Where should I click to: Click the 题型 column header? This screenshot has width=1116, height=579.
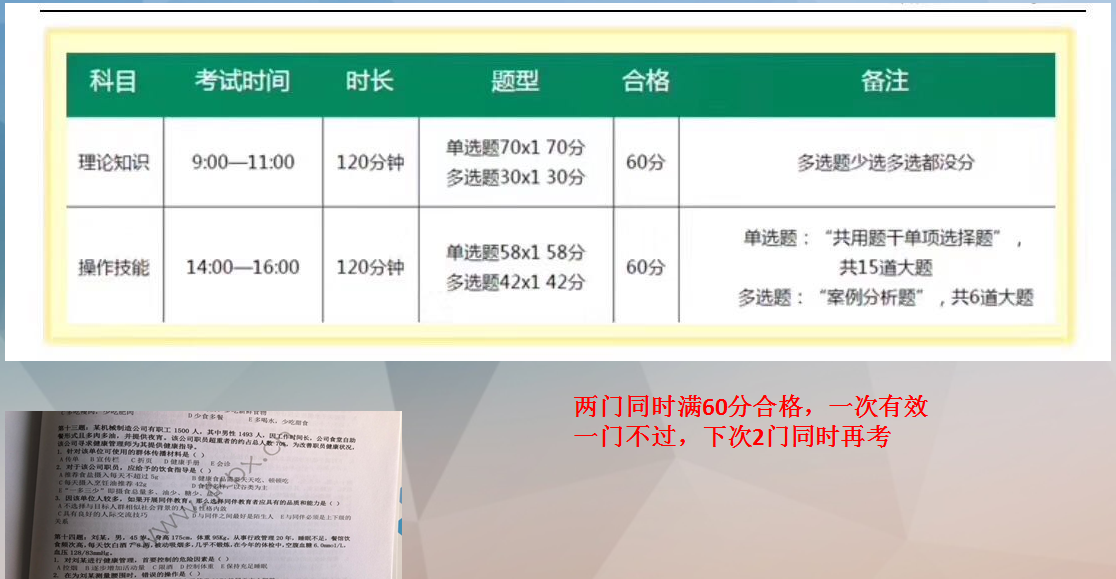click(515, 81)
